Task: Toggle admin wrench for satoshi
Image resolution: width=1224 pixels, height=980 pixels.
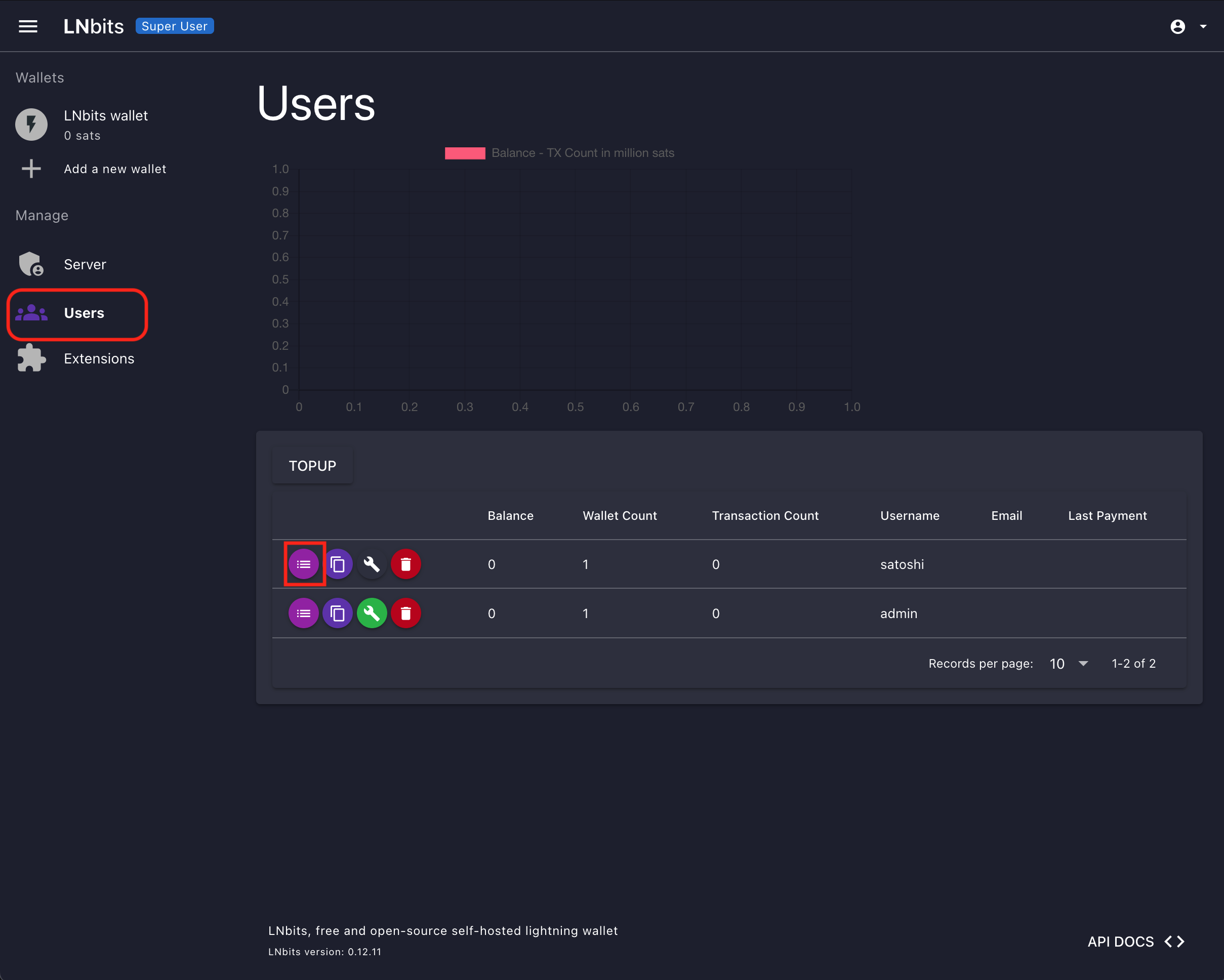Action: point(372,564)
